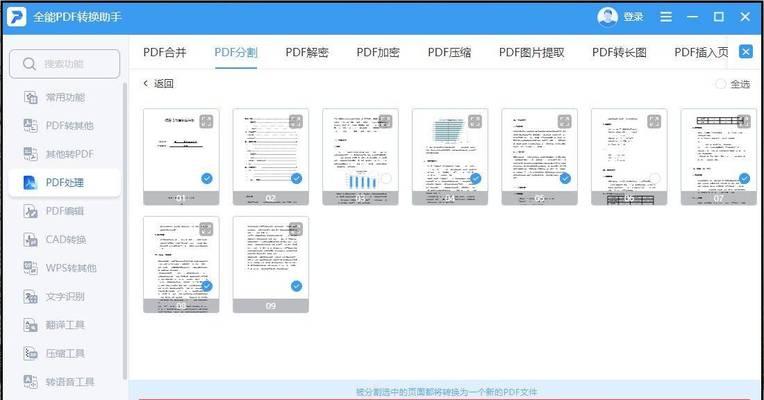Select page 03 thumbnail with chart
The image size is (764, 400).
click(x=361, y=156)
